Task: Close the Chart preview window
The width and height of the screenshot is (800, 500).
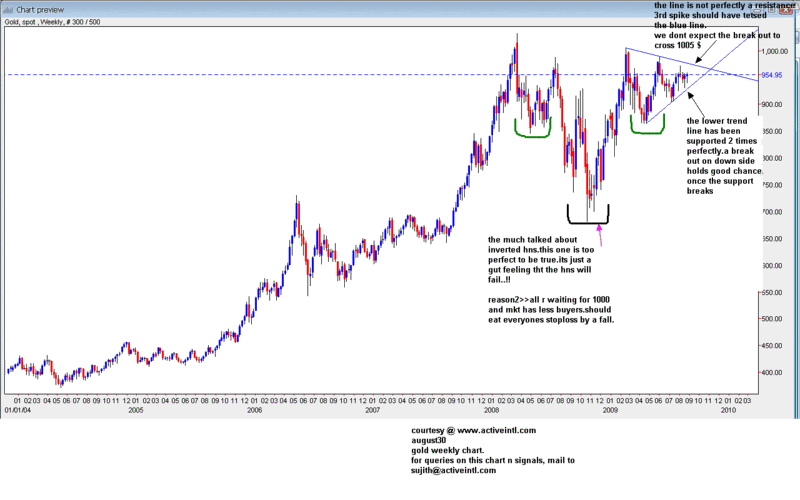Action: click(786, 10)
